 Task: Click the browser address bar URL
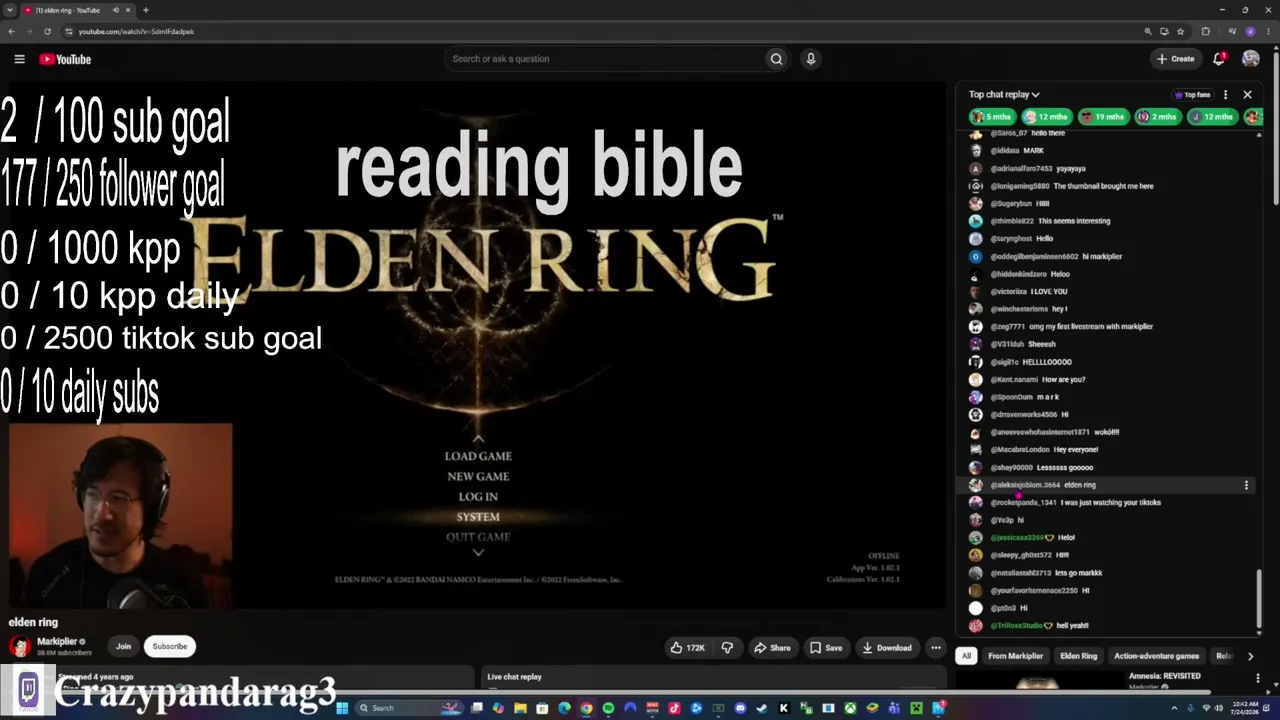point(136,31)
